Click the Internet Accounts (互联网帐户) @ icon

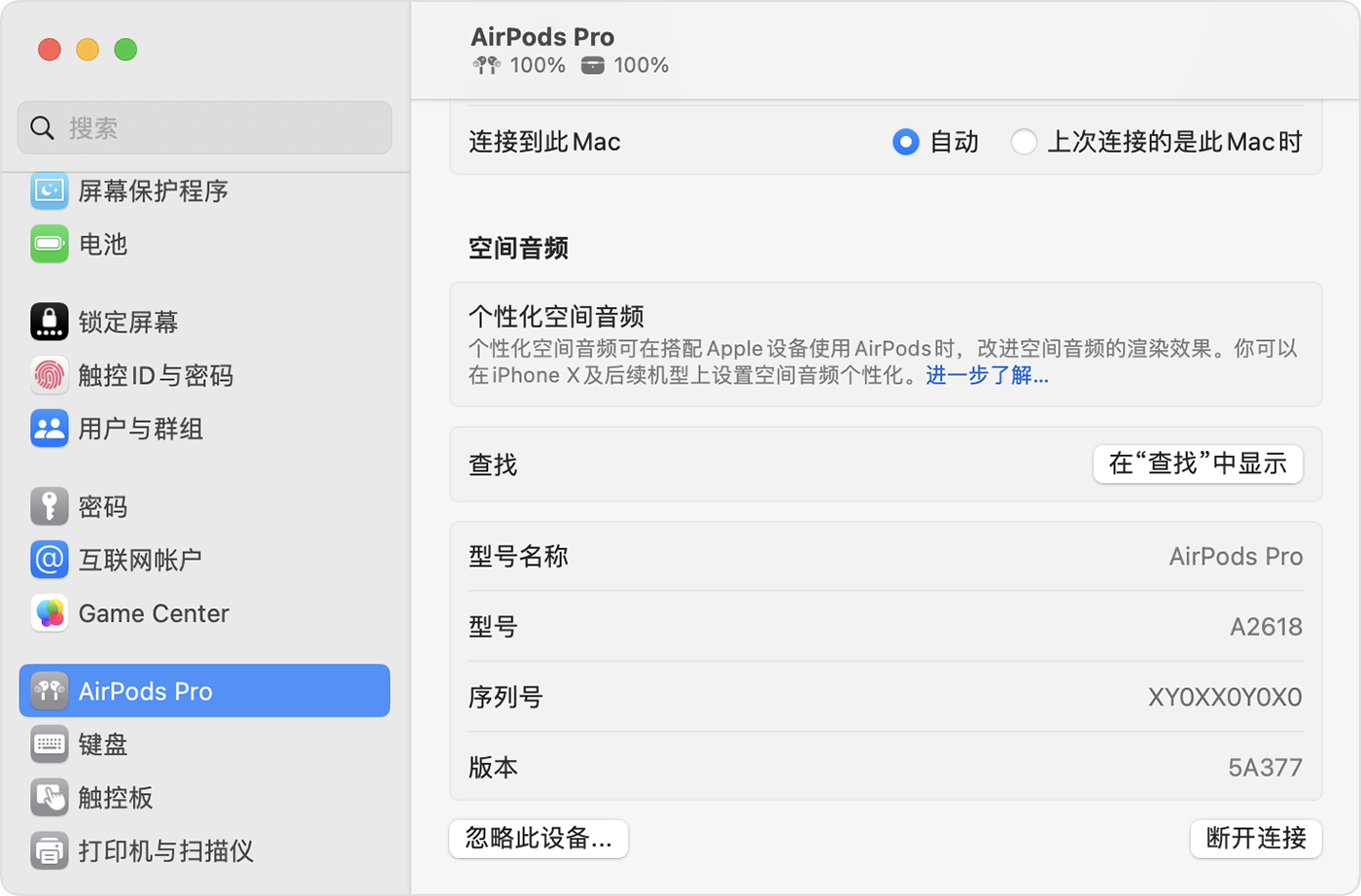pos(50,560)
